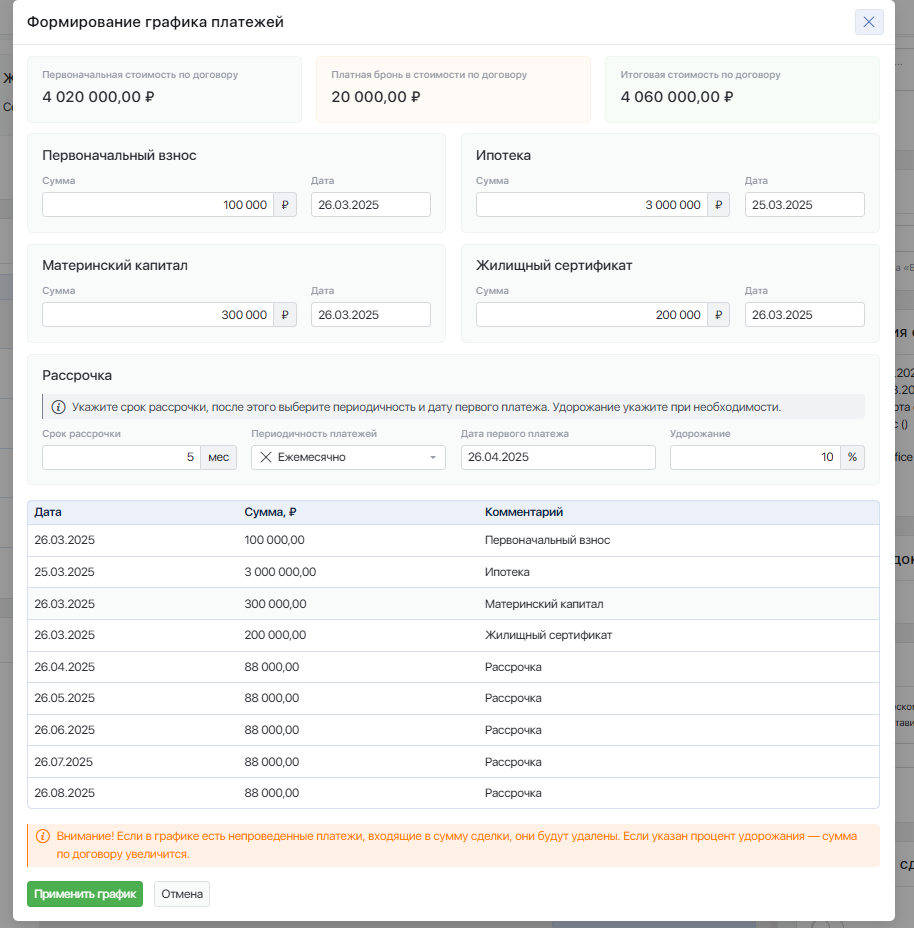Click the ruble icon for Первоначальный взнос
This screenshot has height=928, width=914.
pos(285,205)
